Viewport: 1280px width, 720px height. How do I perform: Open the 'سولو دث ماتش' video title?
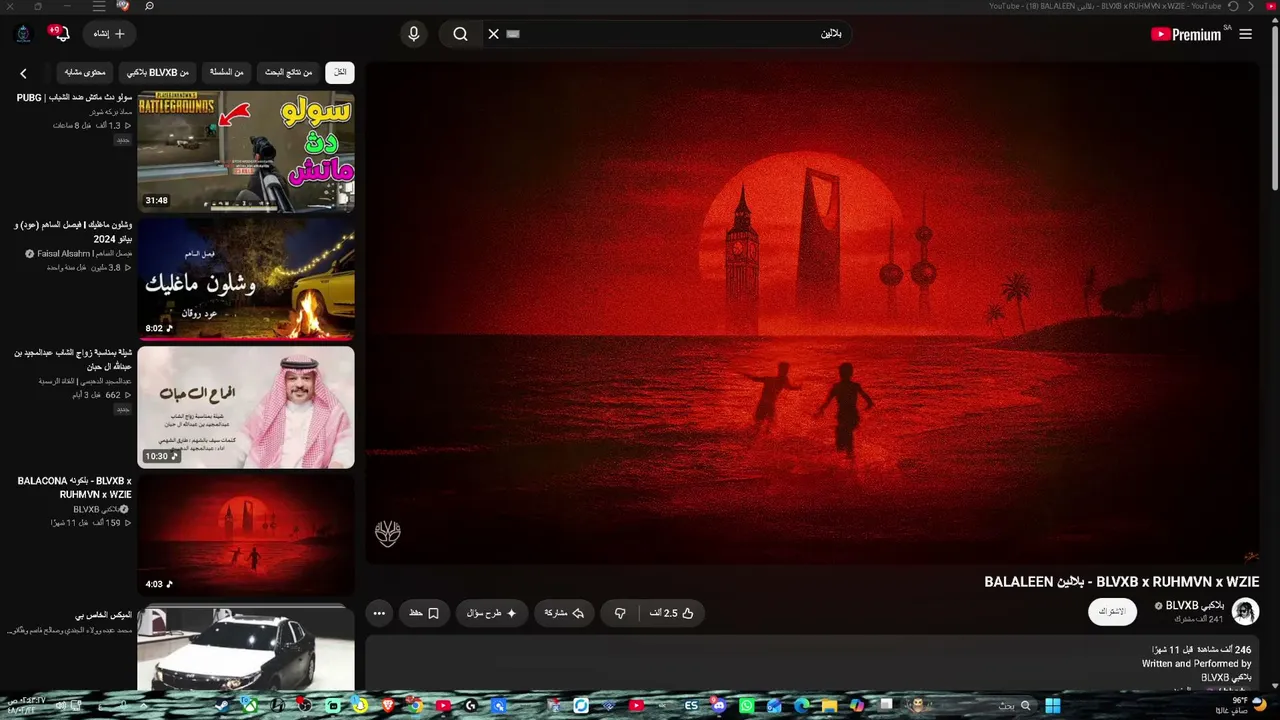coord(74,98)
